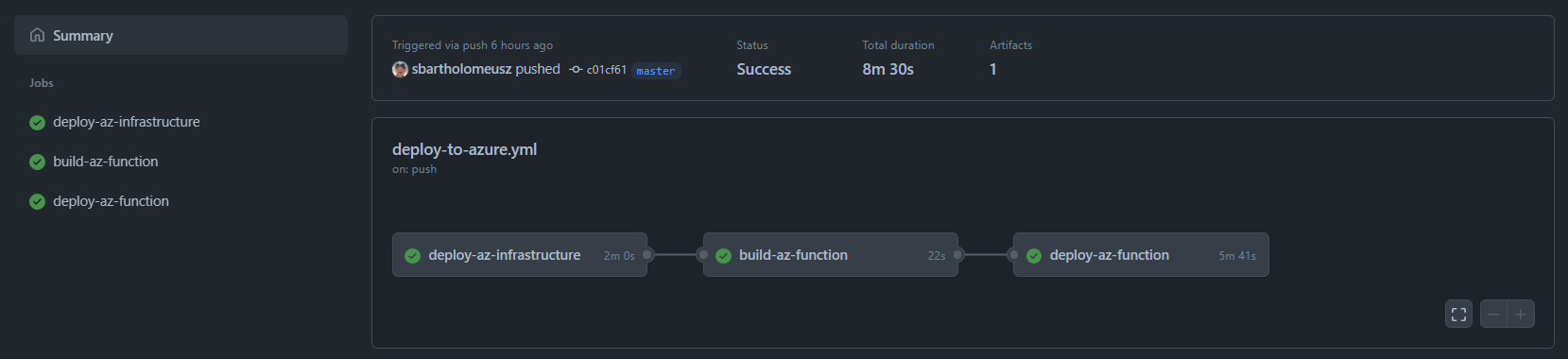Click green checkmark beside build-az-function sidebar job
This screenshot has width=1568, height=359.
point(37,162)
